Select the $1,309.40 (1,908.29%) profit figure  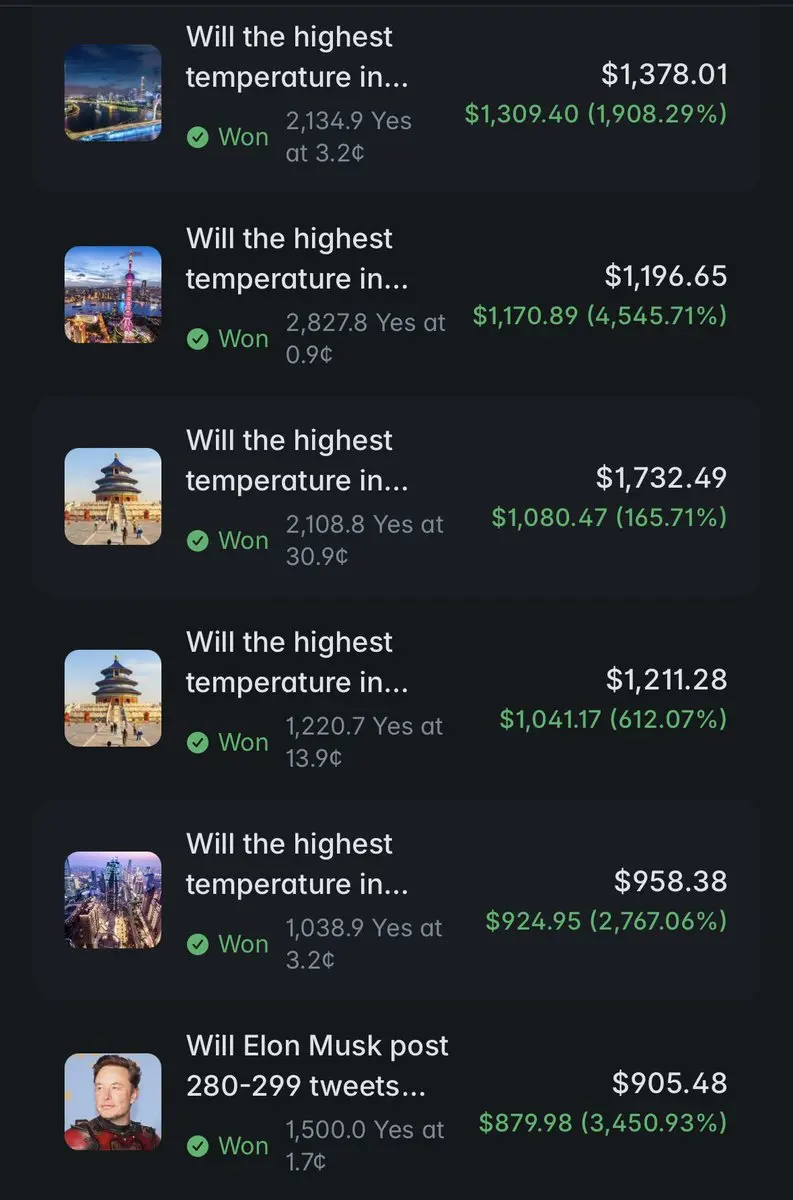tap(596, 114)
